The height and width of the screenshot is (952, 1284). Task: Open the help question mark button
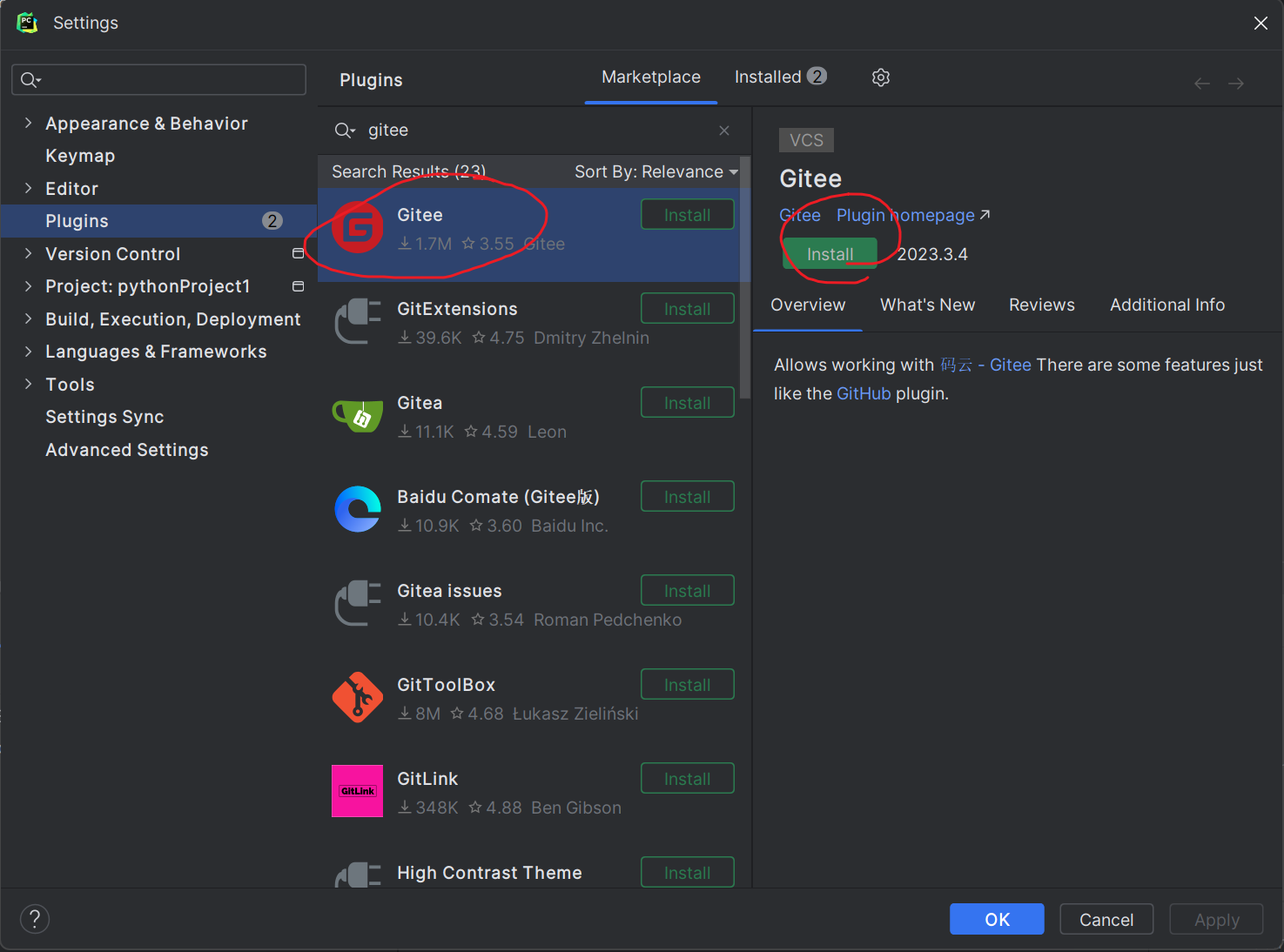pos(35,919)
